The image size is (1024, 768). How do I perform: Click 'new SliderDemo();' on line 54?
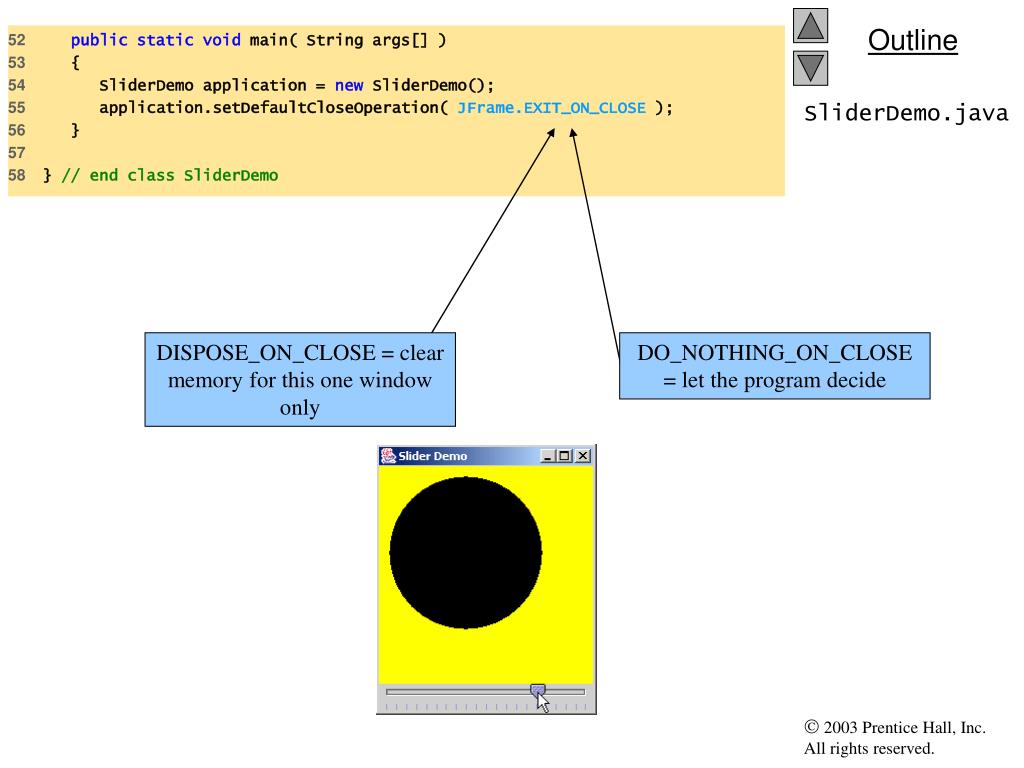pyautogui.click(x=414, y=85)
